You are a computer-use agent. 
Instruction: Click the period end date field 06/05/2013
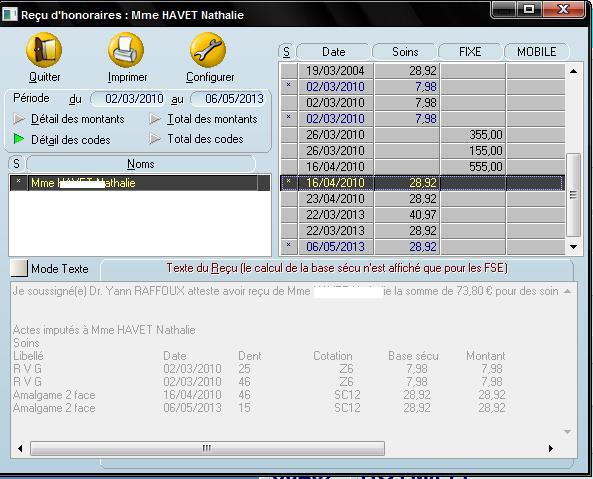point(228,99)
